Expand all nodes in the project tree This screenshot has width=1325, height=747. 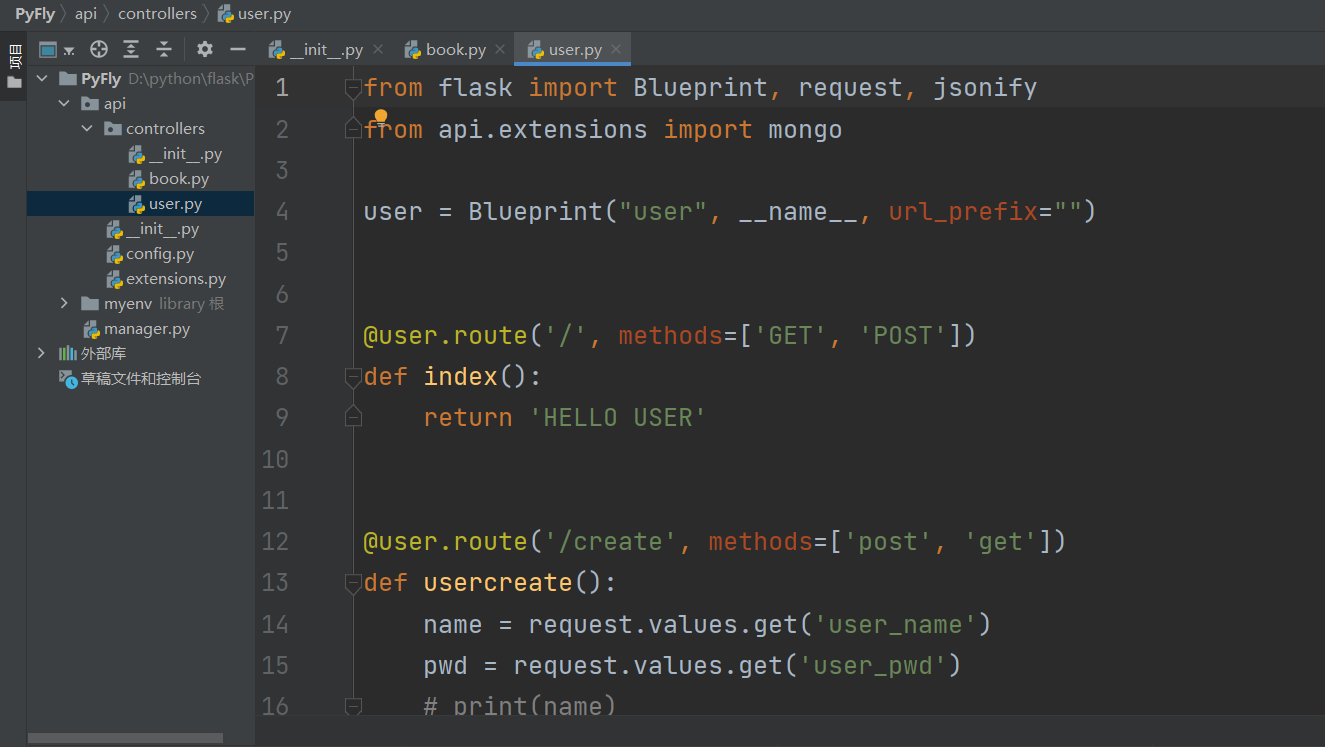coord(131,49)
